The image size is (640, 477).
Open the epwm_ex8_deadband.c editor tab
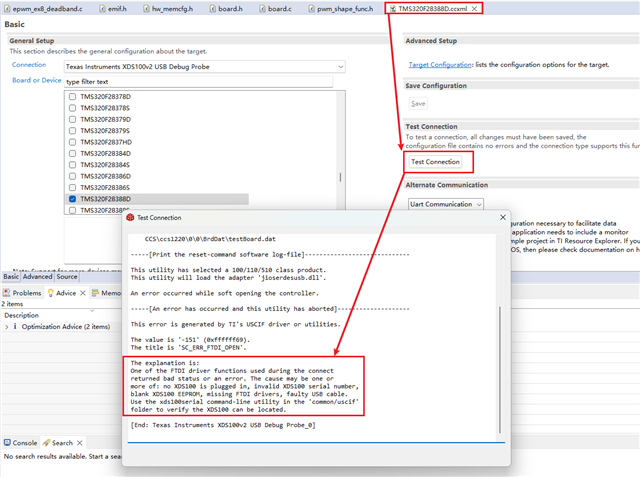43,9
